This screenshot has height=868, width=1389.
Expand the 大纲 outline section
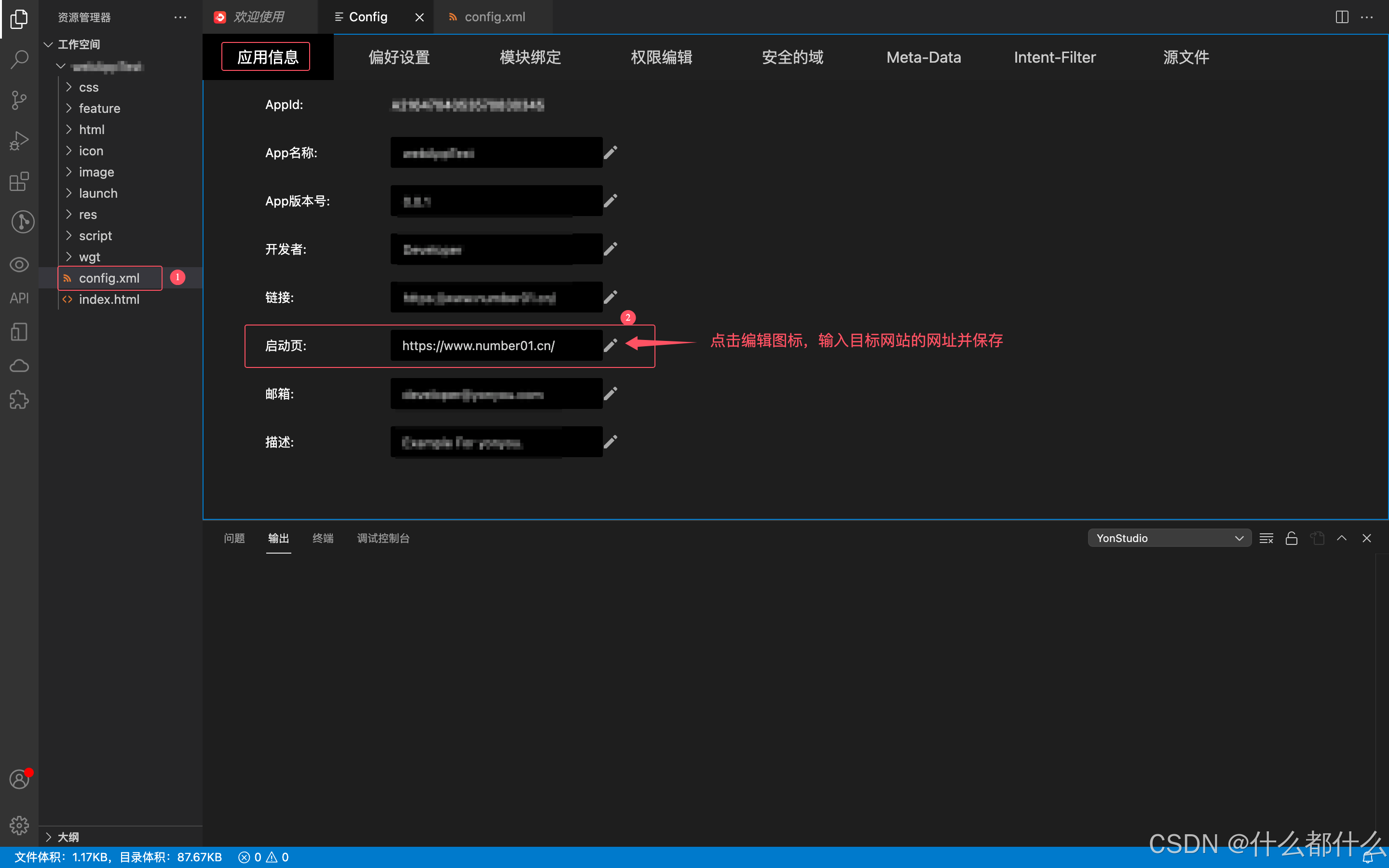pyautogui.click(x=68, y=837)
